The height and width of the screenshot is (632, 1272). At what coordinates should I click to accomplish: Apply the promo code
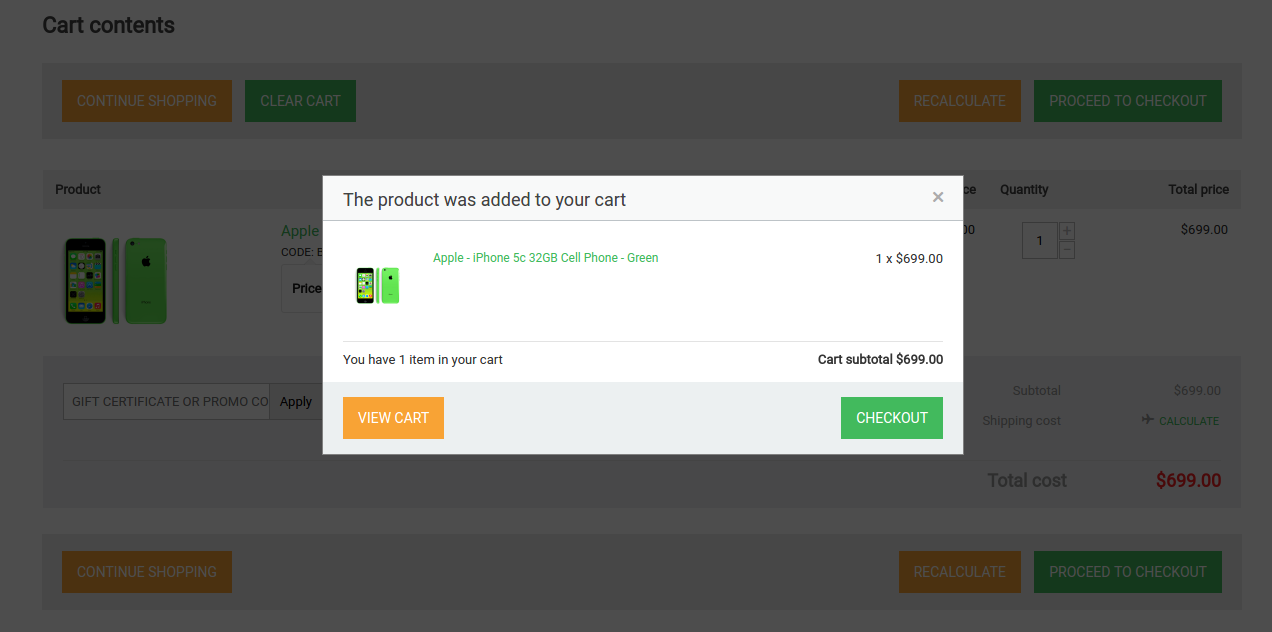[296, 402]
